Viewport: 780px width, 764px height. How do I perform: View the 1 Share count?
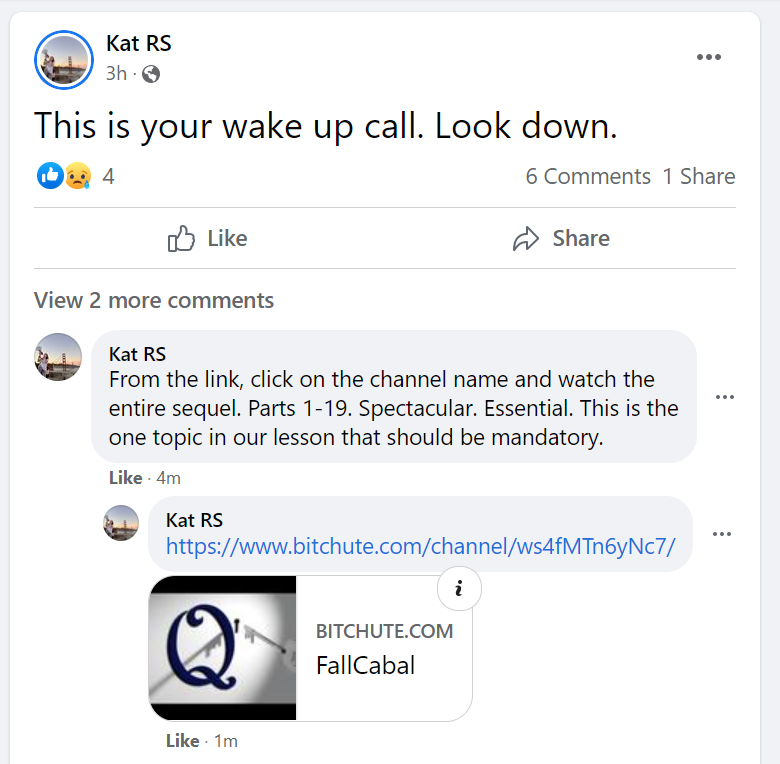(x=698, y=176)
